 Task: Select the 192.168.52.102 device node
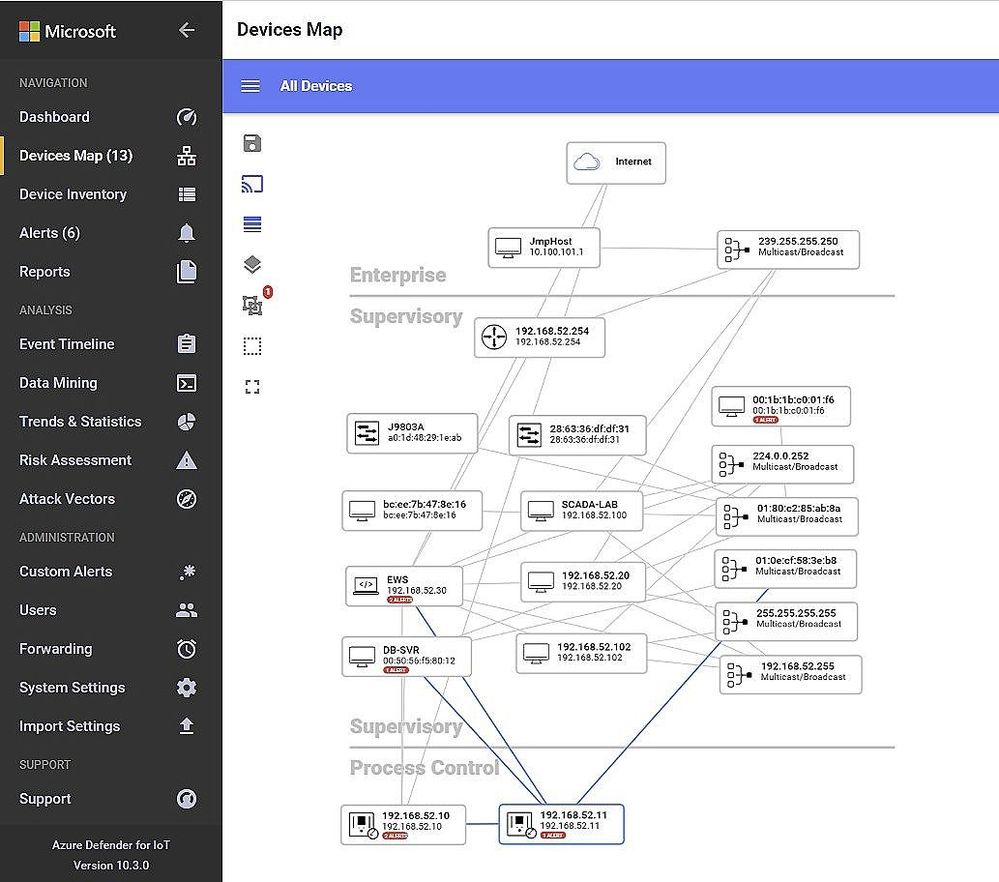(582, 653)
